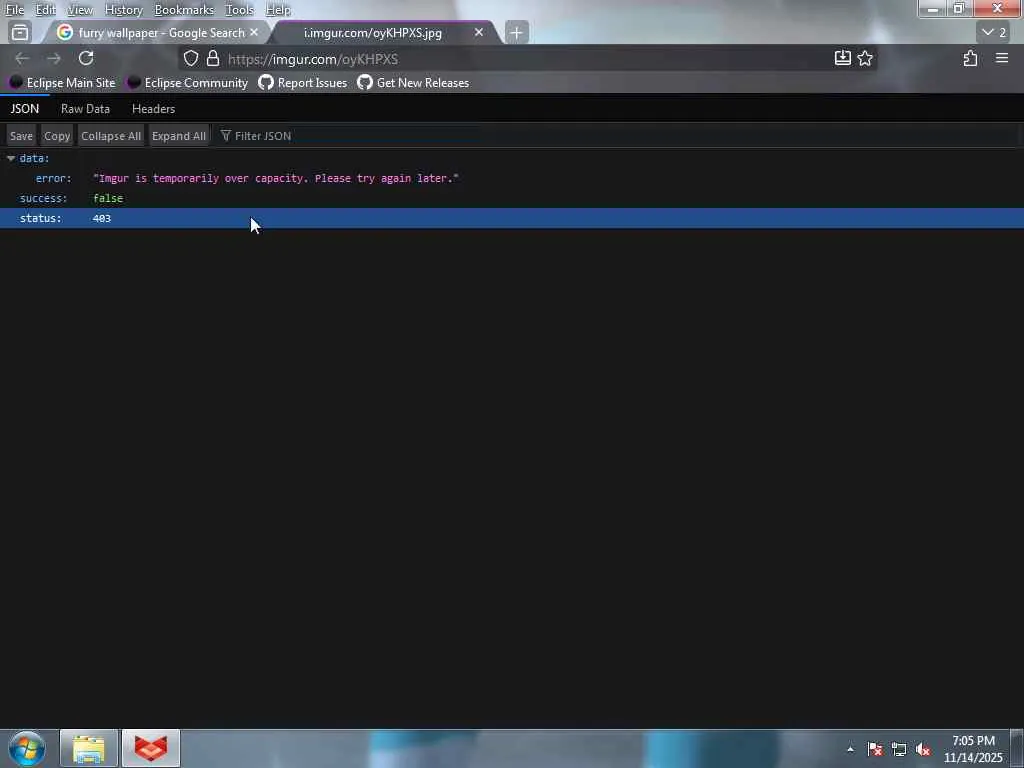The image size is (1024, 768).
Task: Collapse the data node in JSON tree
Action: [11, 158]
